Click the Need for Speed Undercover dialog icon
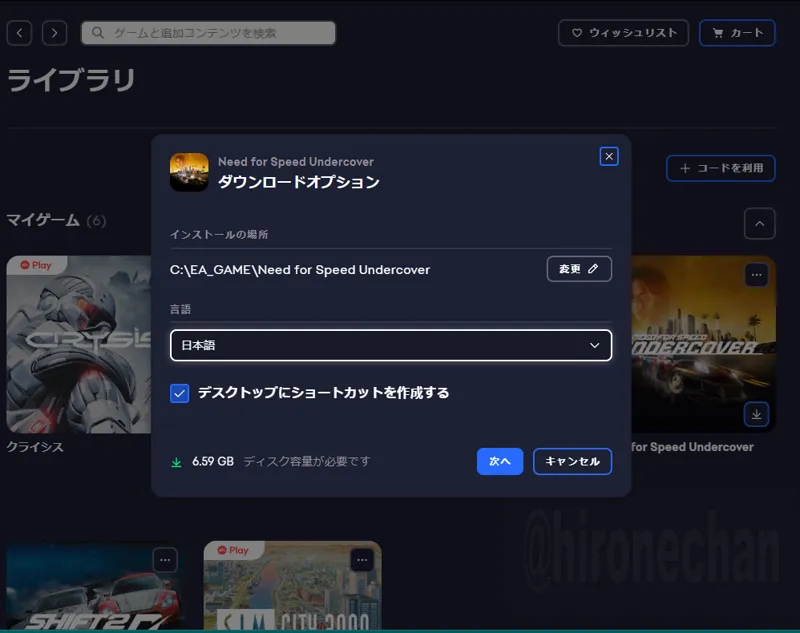Image resolution: width=800 pixels, height=633 pixels. 189,172
